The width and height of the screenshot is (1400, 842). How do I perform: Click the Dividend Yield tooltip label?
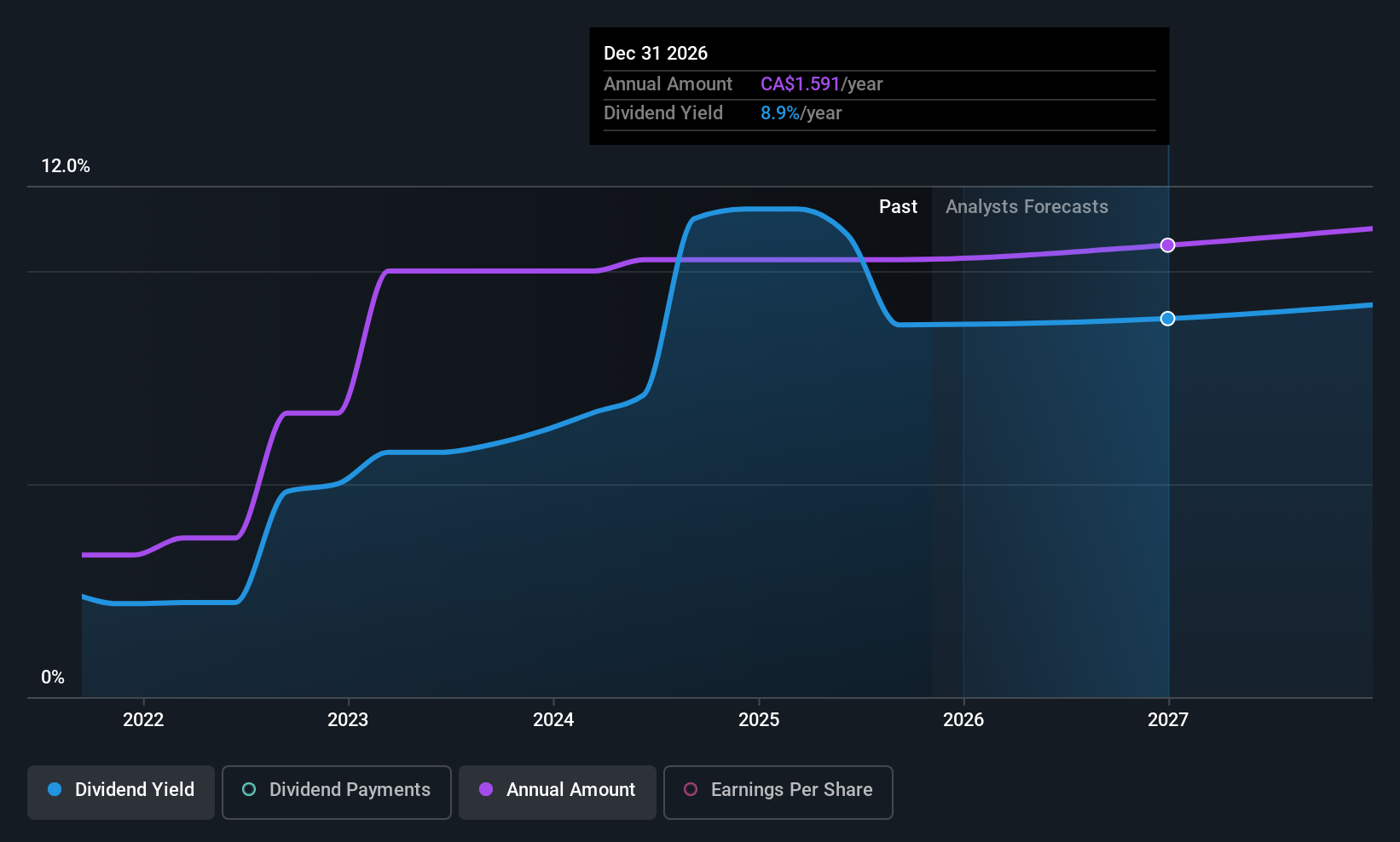coord(663,113)
